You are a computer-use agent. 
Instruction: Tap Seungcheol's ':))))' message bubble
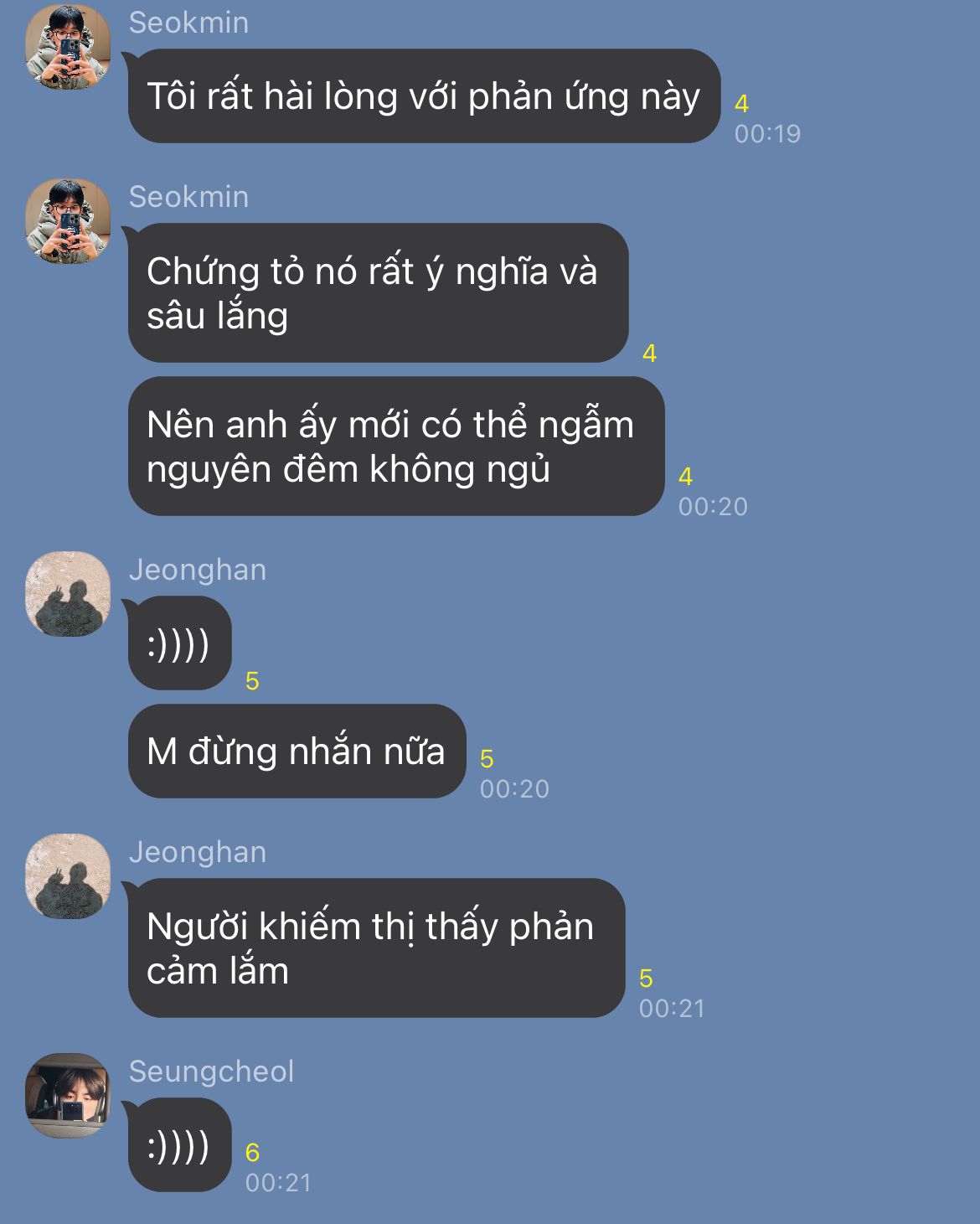tap(179, 1145)
